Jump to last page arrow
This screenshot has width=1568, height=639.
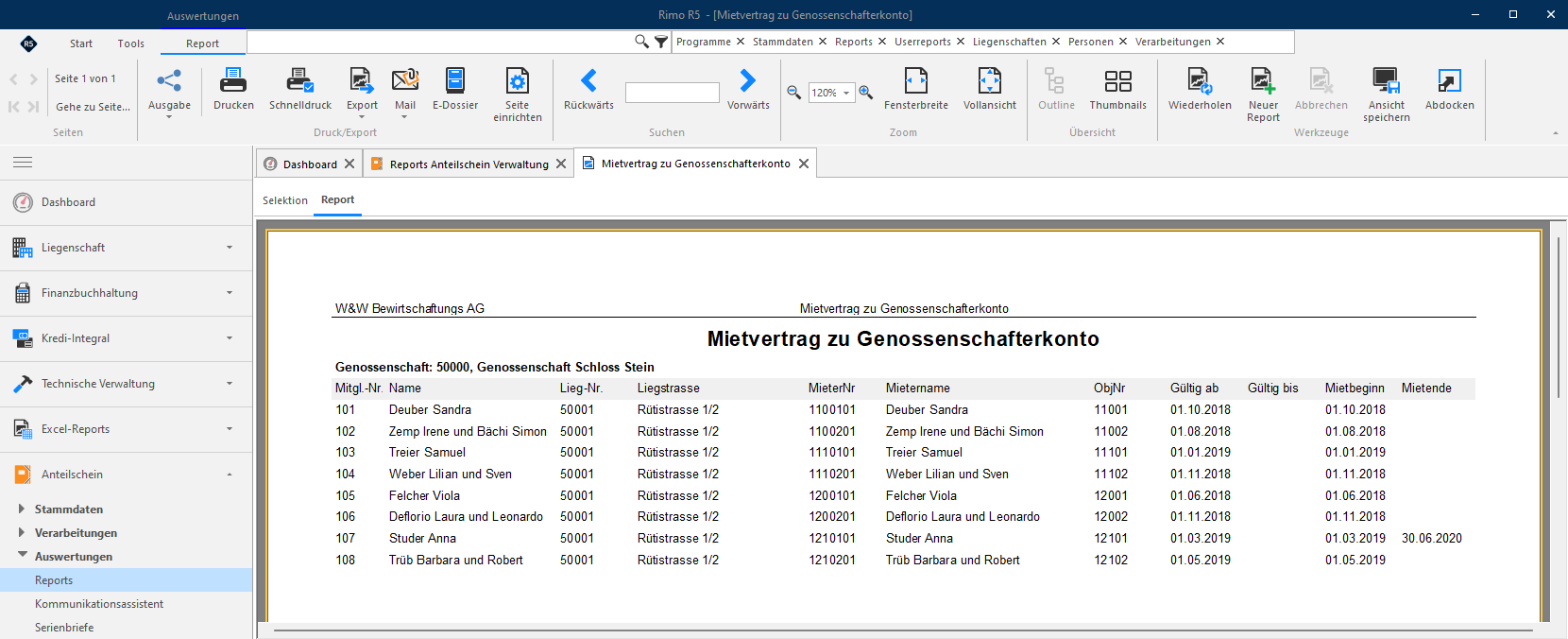[34, 107]
